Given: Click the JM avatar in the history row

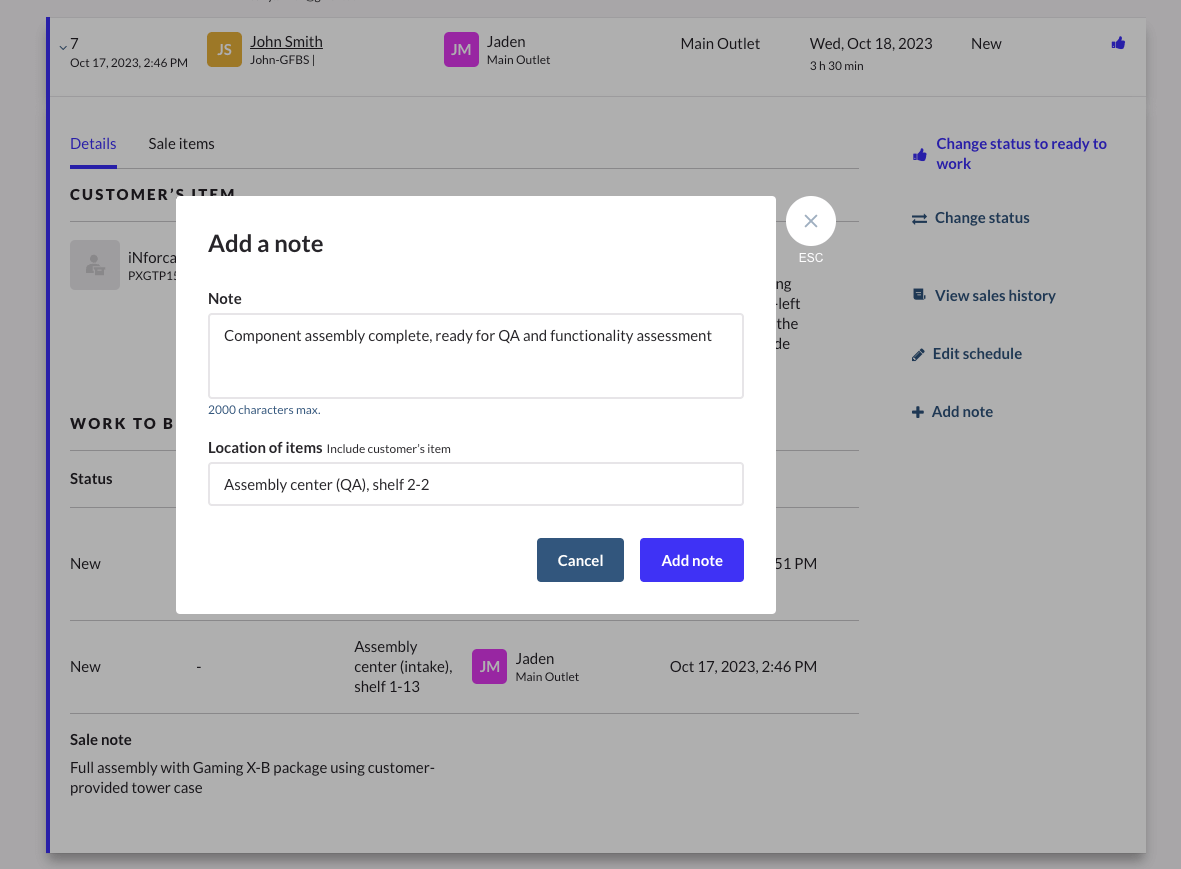Looking at the screenshot, I should tap(489, 667).
